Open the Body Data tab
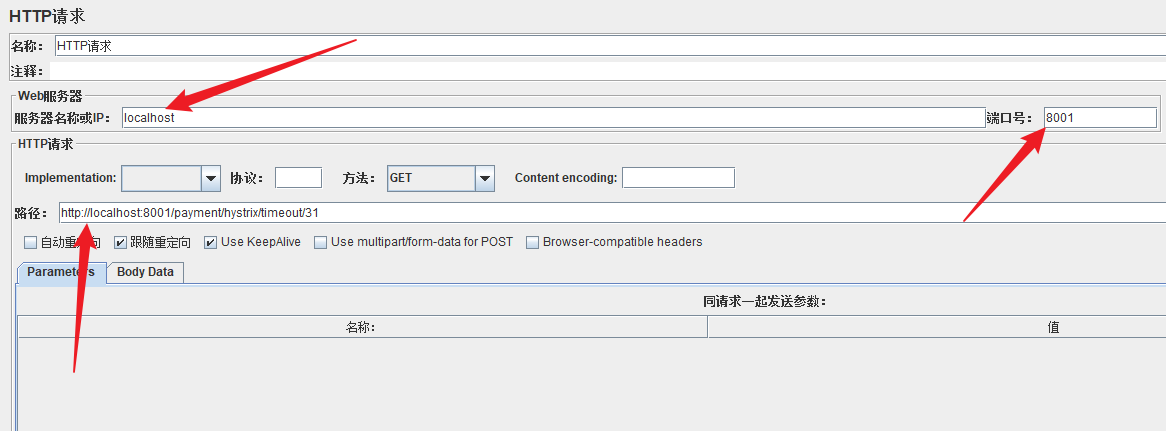 145,272
